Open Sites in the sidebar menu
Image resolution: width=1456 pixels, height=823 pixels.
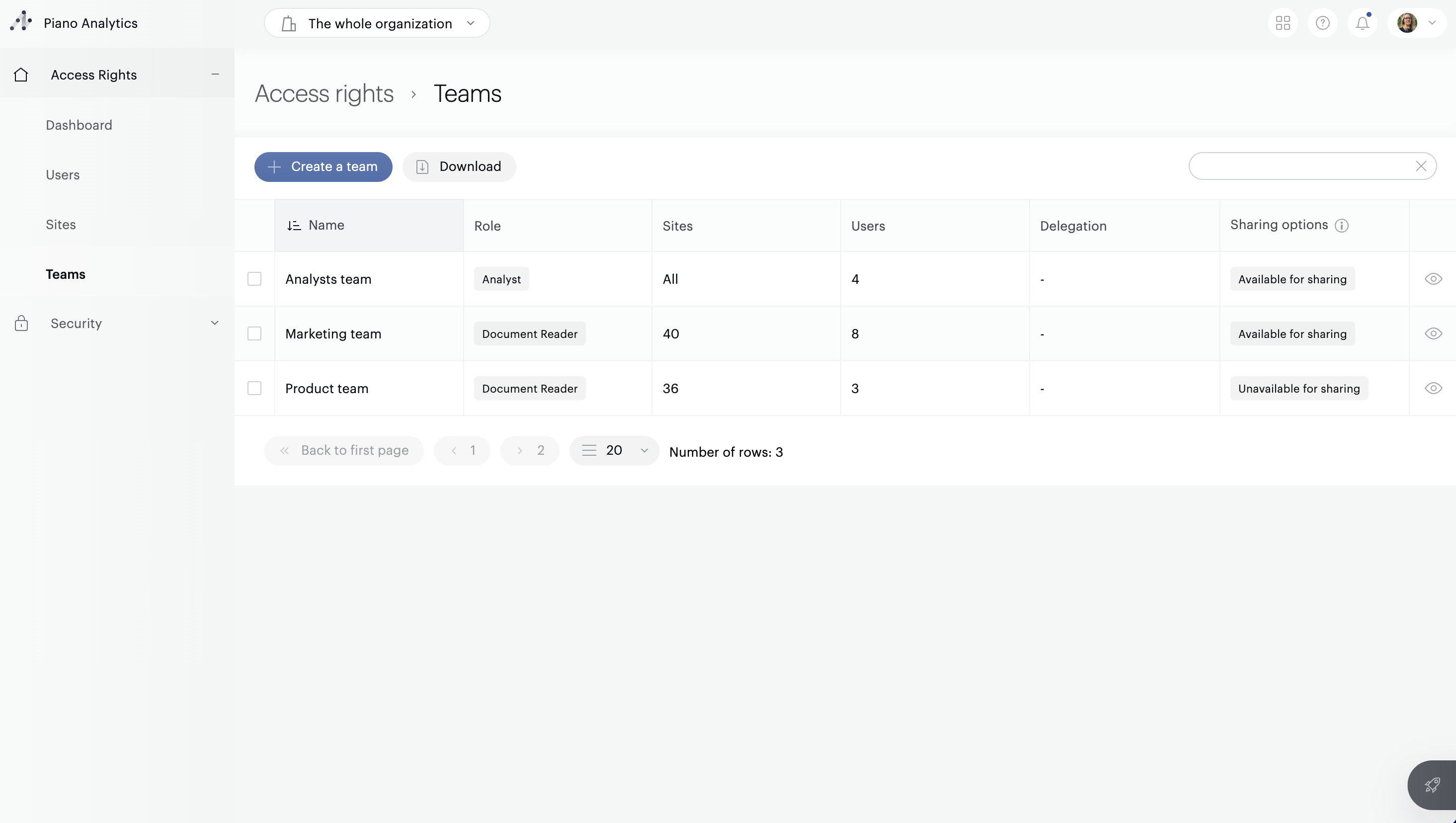pyautogui.click(x=61, y=225)
